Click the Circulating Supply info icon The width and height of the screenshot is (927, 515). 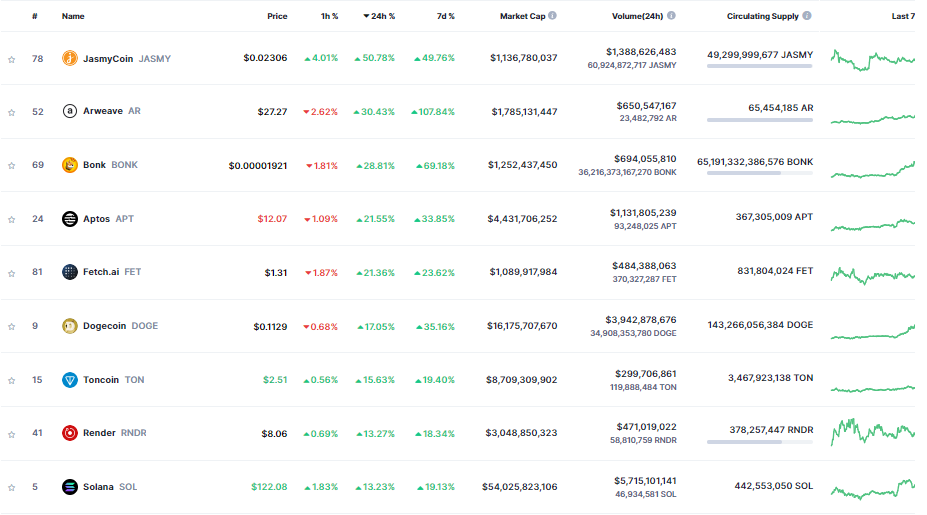pyautogui.click(x=807, y=15)
